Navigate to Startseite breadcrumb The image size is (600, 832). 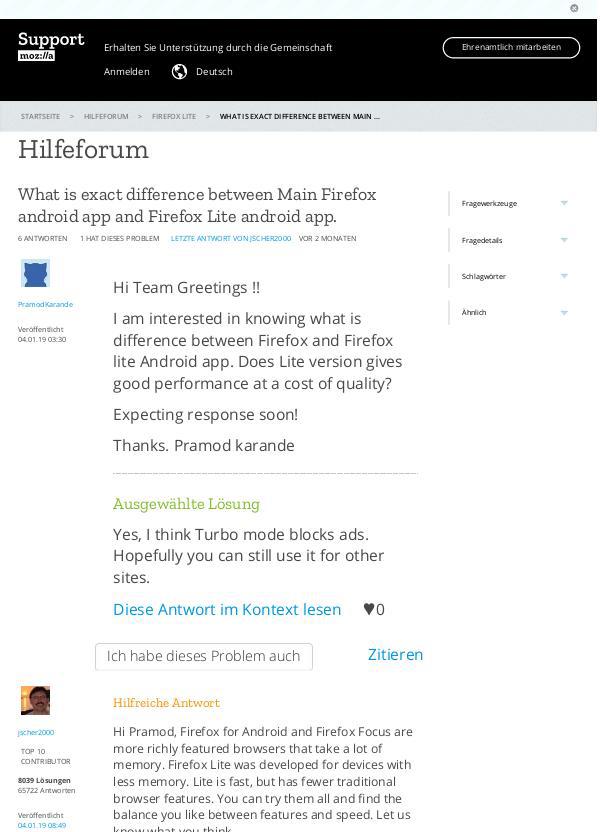pyautogui.click(x=41, y=116)
